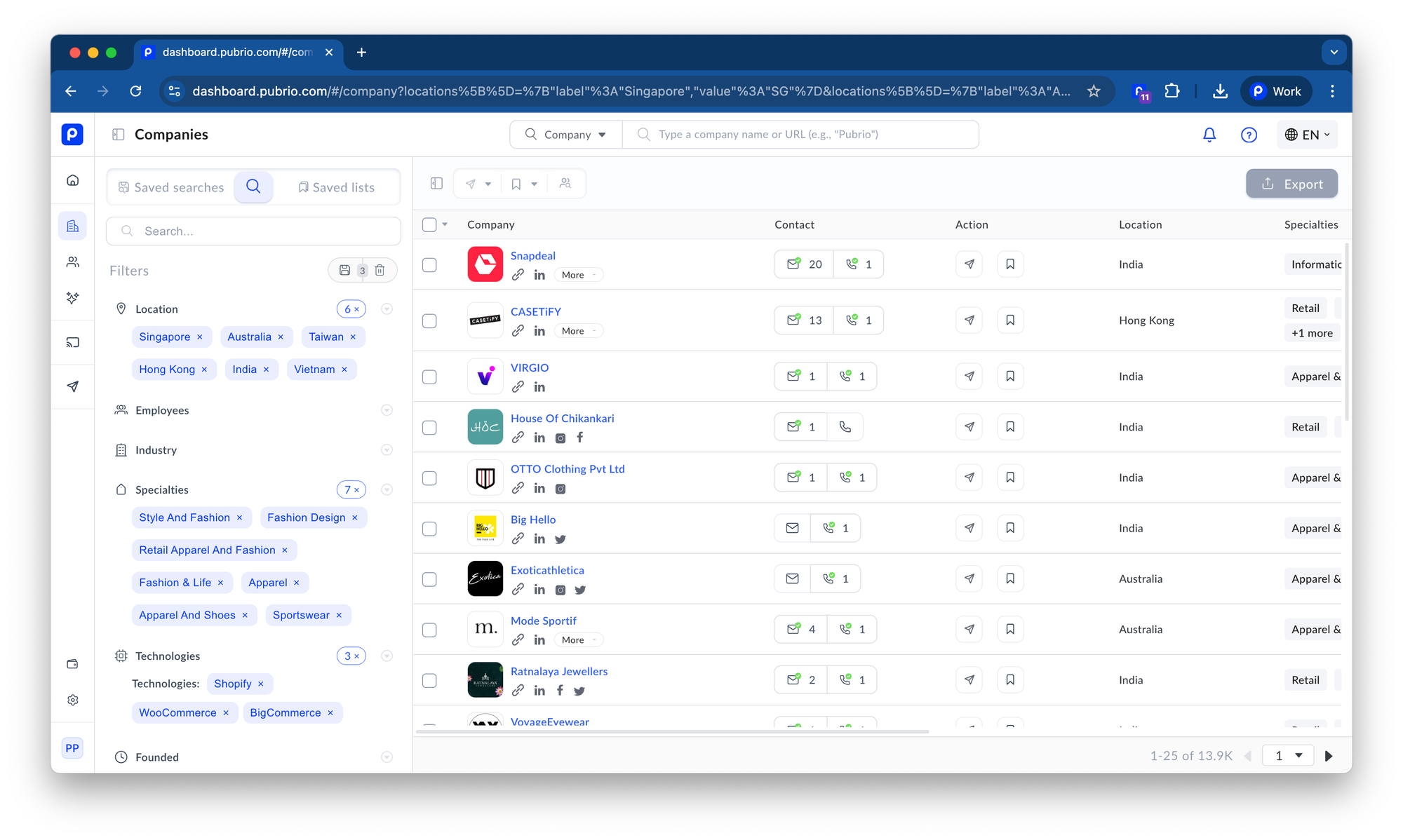The height and width of the screenshot is (840, 1403).
Task: Remove the Singapore location chip
Action: tap(200, 337)
